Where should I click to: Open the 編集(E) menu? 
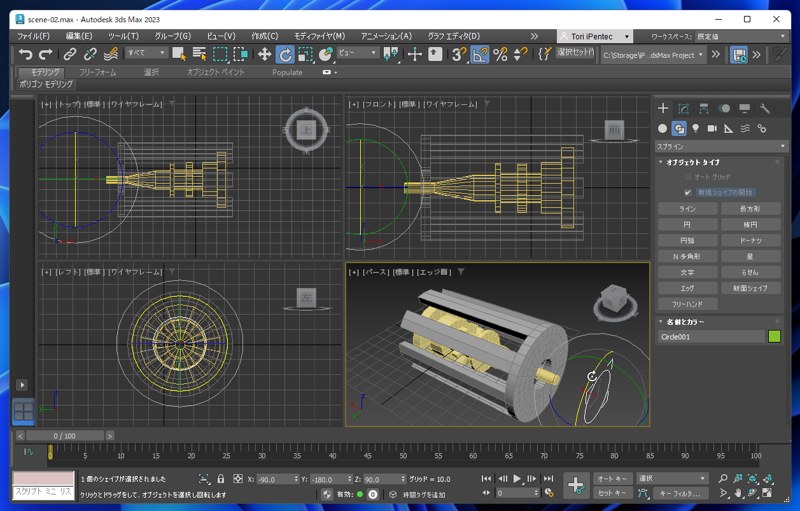click(79, 36)
